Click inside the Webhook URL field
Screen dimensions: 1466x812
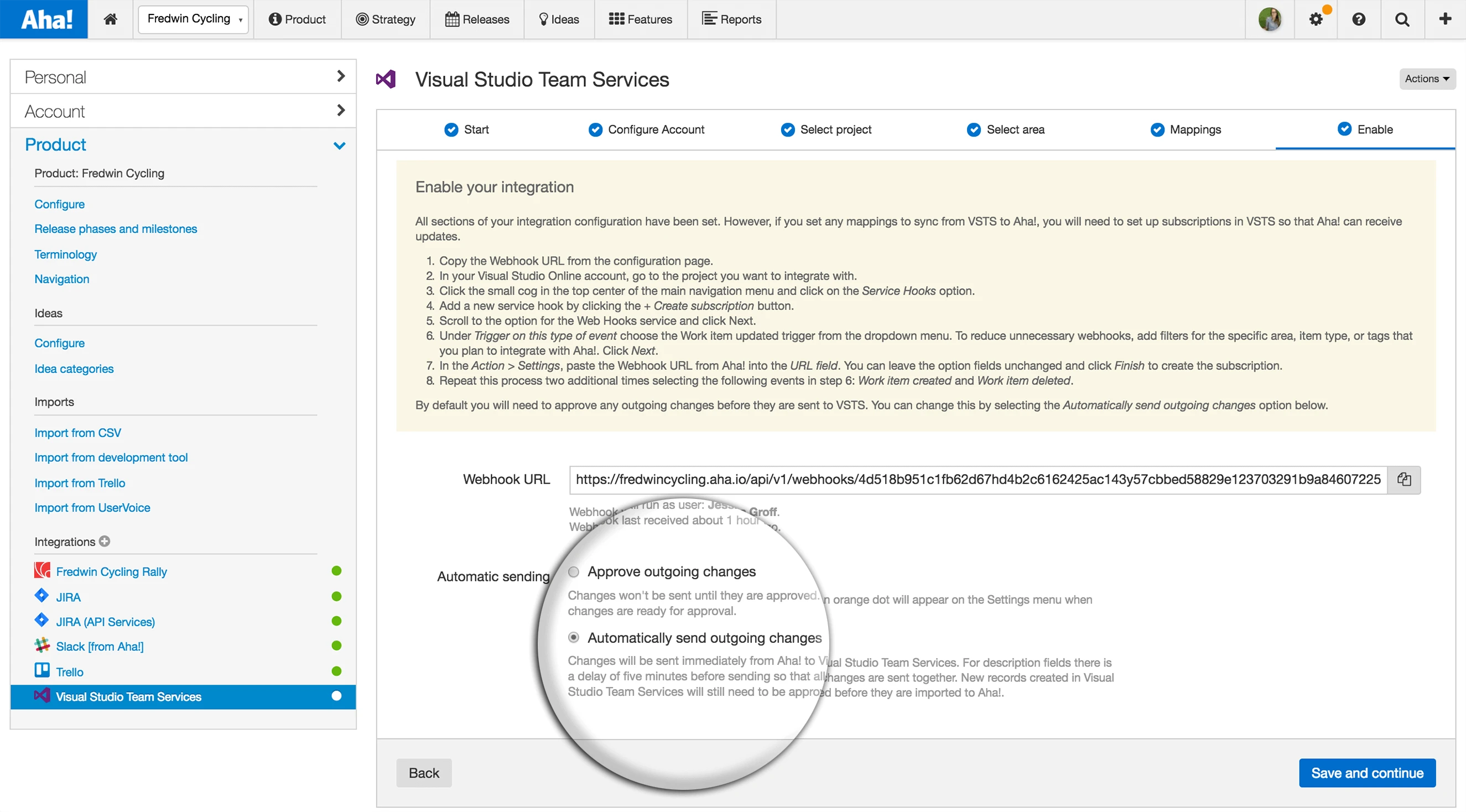point(977,479)
